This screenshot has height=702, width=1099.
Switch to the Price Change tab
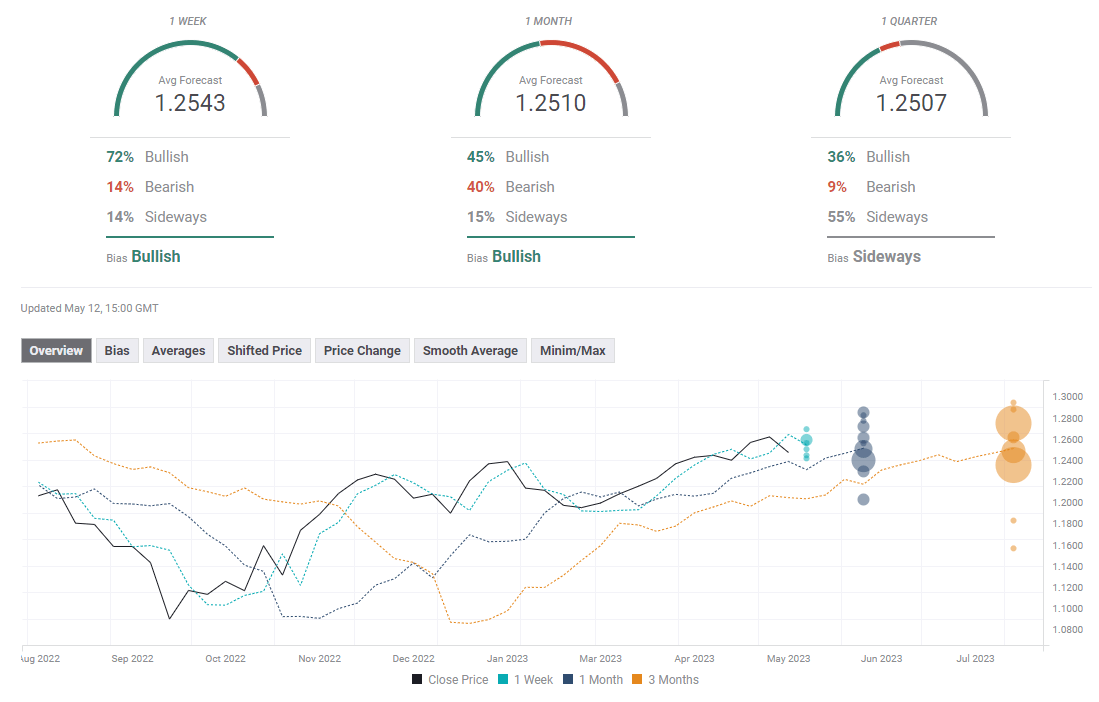[x=362, y=351]
